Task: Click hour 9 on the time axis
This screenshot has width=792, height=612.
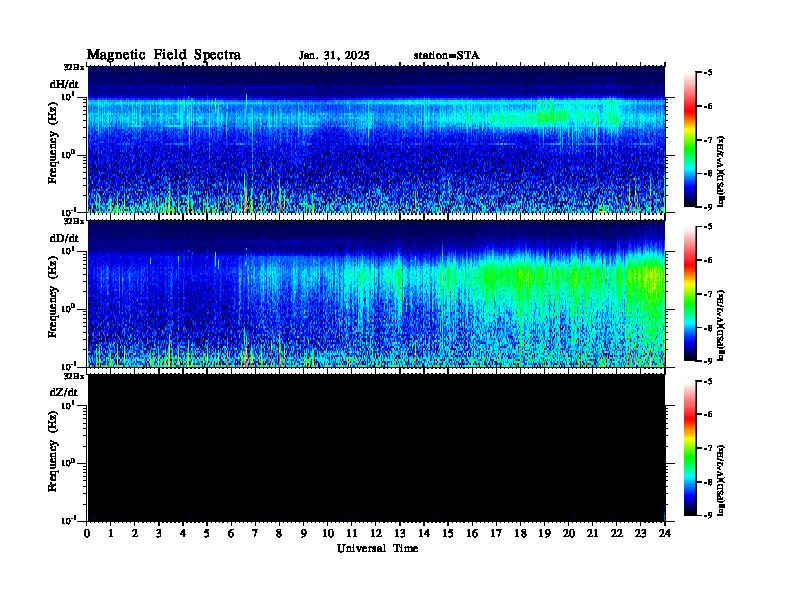Action: pyautogui.click(x=304, y=534)
